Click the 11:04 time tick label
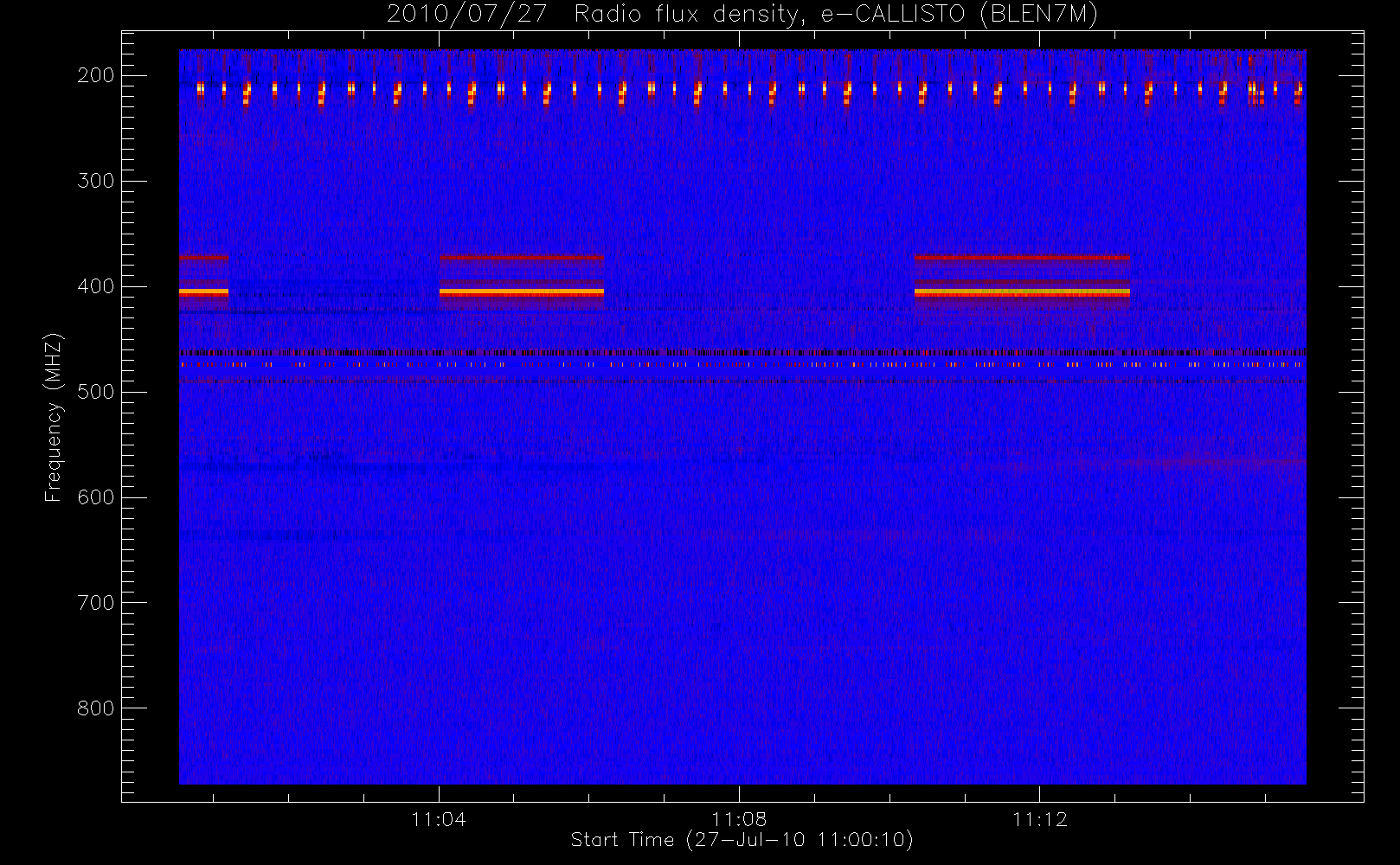Viewport: 1400px width, 865px height. [x=439, y=819]
